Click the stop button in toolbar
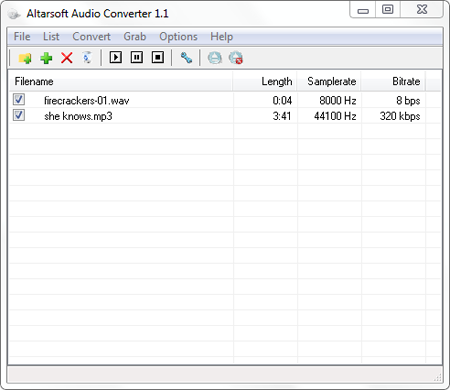 pyautogui.click(x=158, y=57)
